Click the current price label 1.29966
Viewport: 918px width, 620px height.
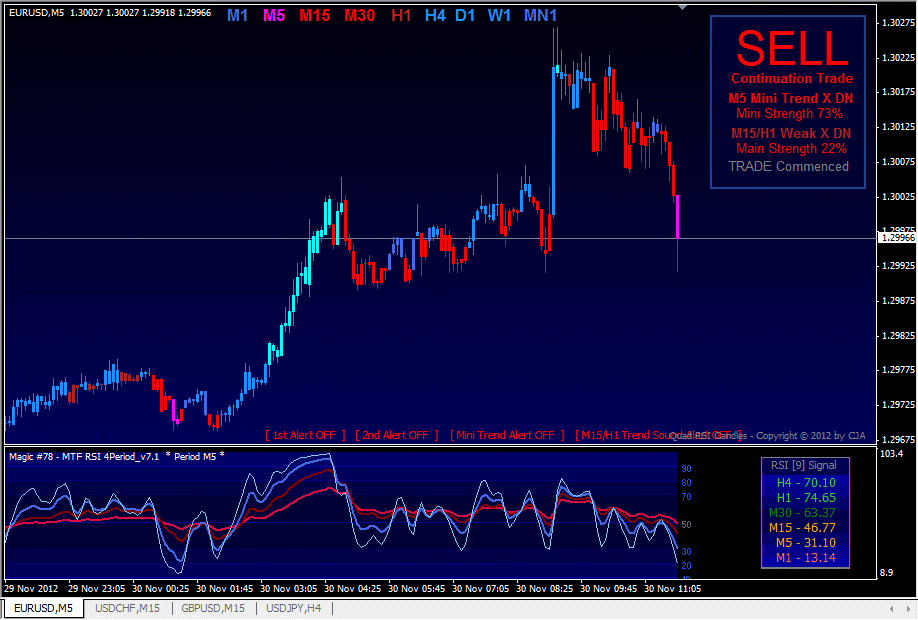pyautogui.click(x=898, y=238)
